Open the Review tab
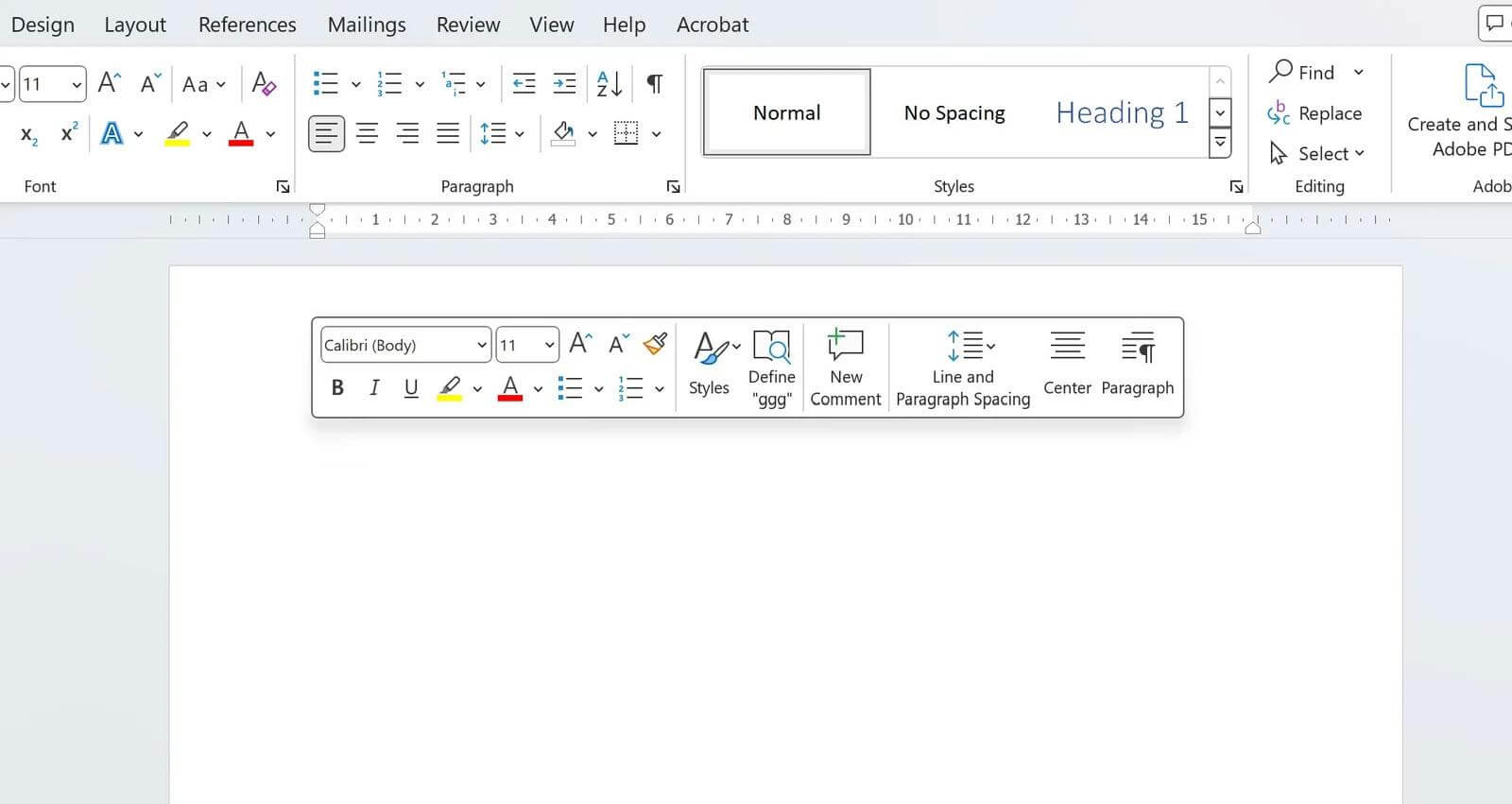 [x=468, y=25]
